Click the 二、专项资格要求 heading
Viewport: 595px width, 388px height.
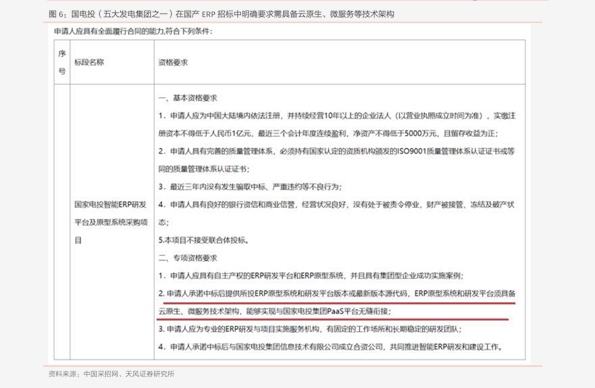[x=188, y=258]
